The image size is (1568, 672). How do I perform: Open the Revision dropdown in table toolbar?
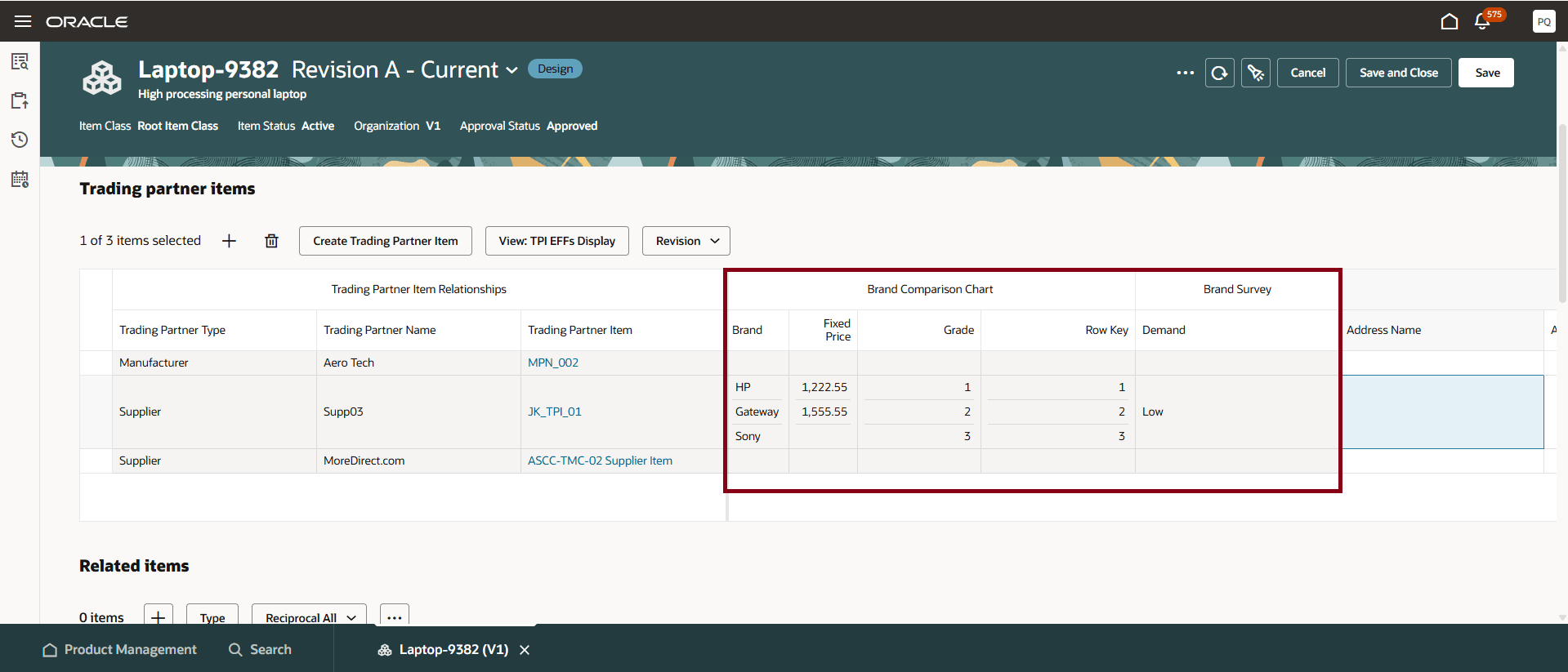686,241
